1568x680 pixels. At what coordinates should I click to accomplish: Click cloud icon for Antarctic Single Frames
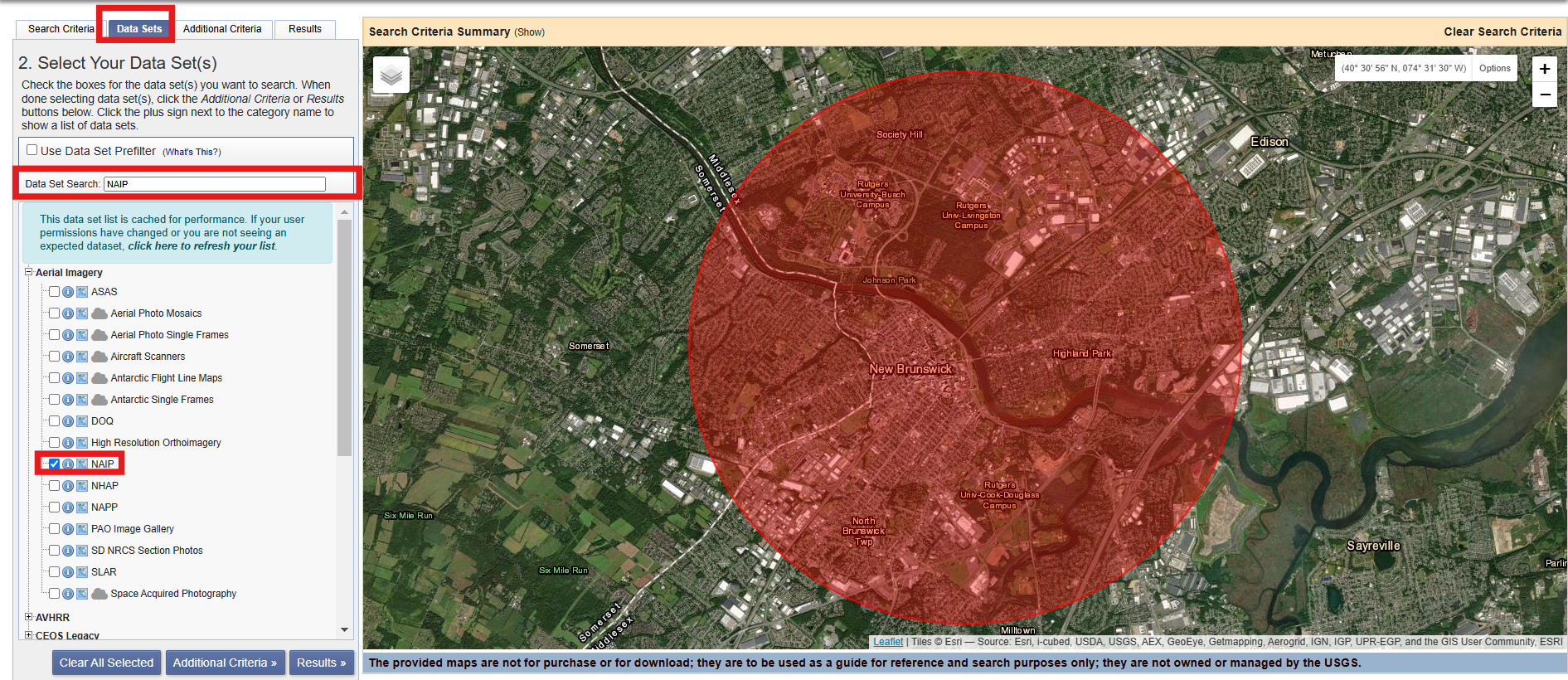100,400
